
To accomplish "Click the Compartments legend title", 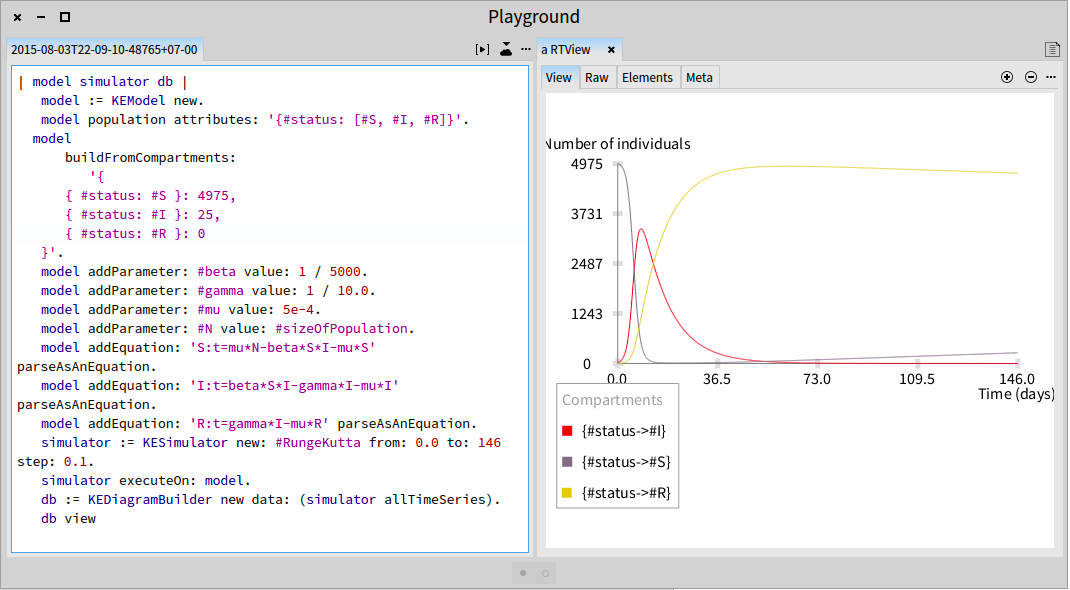I will point(612,400).
